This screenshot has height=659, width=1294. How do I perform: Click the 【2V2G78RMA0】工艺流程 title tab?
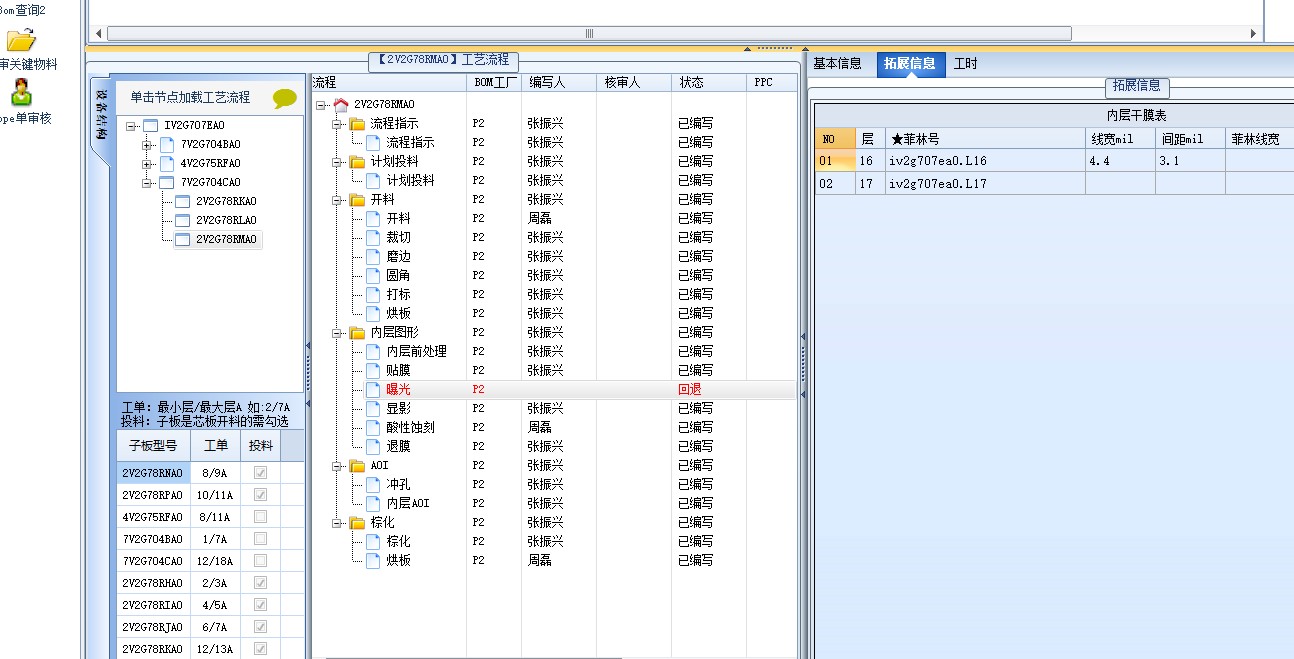(443, 60)
